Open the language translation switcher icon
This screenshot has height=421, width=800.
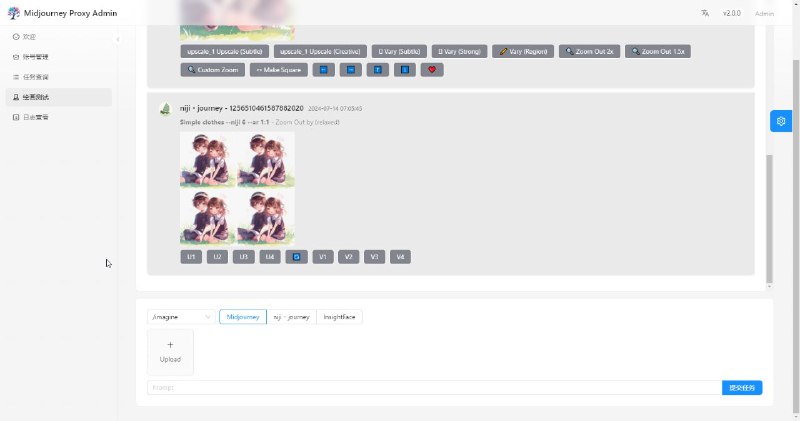(x=705, y=13)
